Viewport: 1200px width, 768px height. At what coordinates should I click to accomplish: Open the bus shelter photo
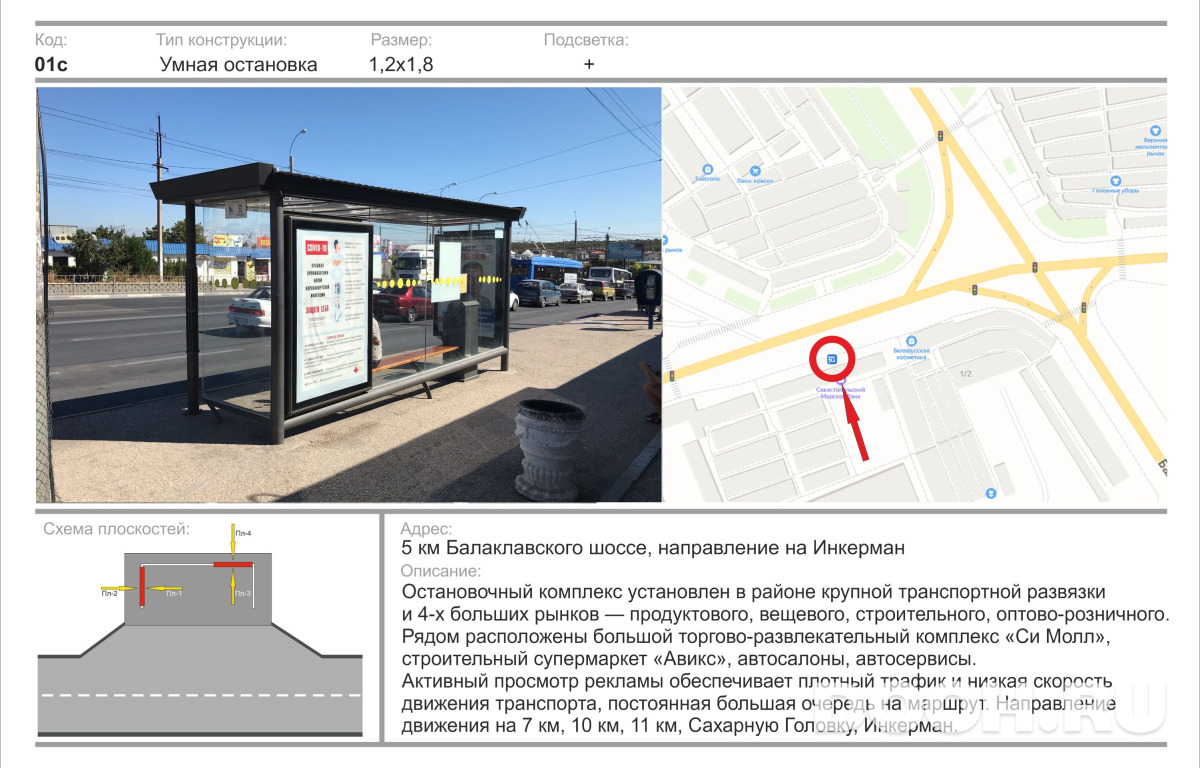[x=349, y=295]
